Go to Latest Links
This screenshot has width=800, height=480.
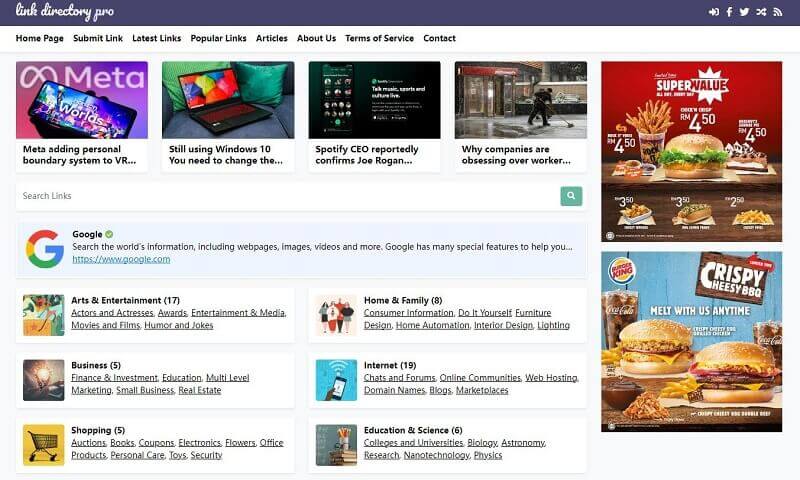pos(157,38)
